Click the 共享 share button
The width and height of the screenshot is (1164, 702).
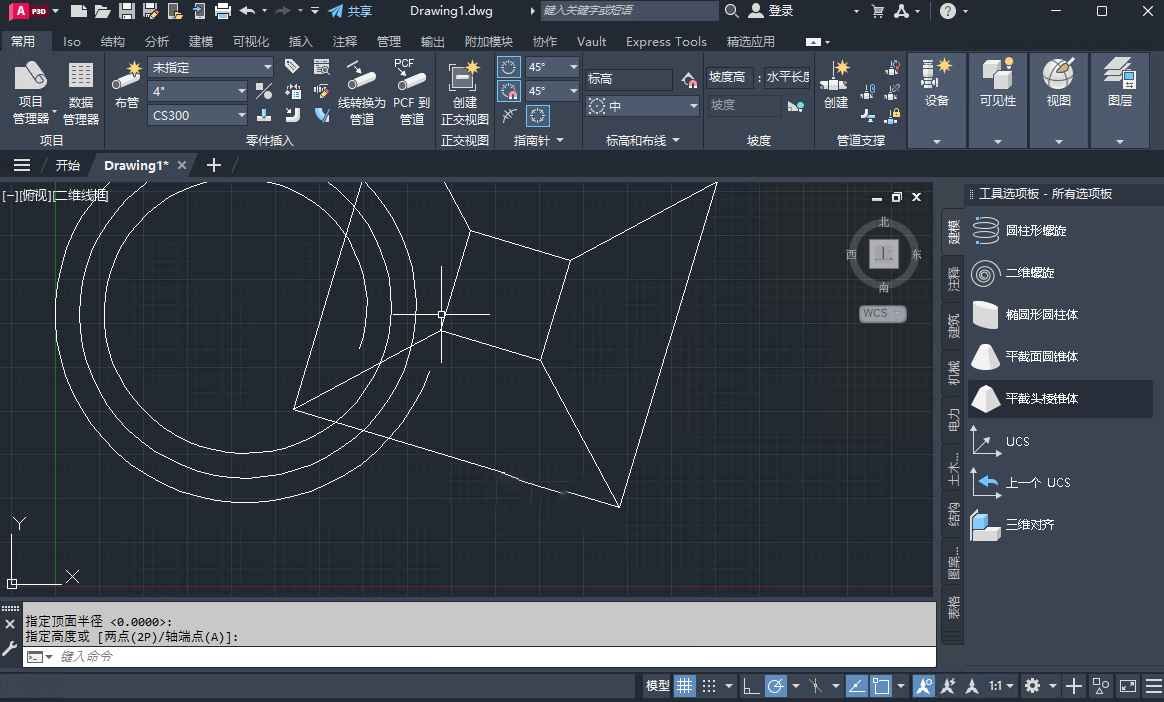(350, 11)
